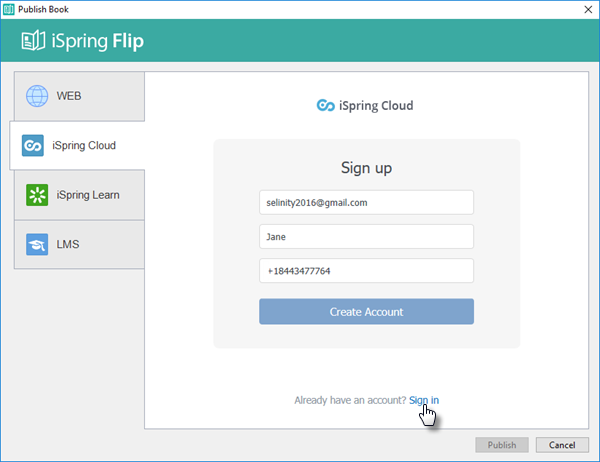Click the iSpring Cloud header logo icon
Viewport: 600px width, 462px height.
(x=326, y=105)
